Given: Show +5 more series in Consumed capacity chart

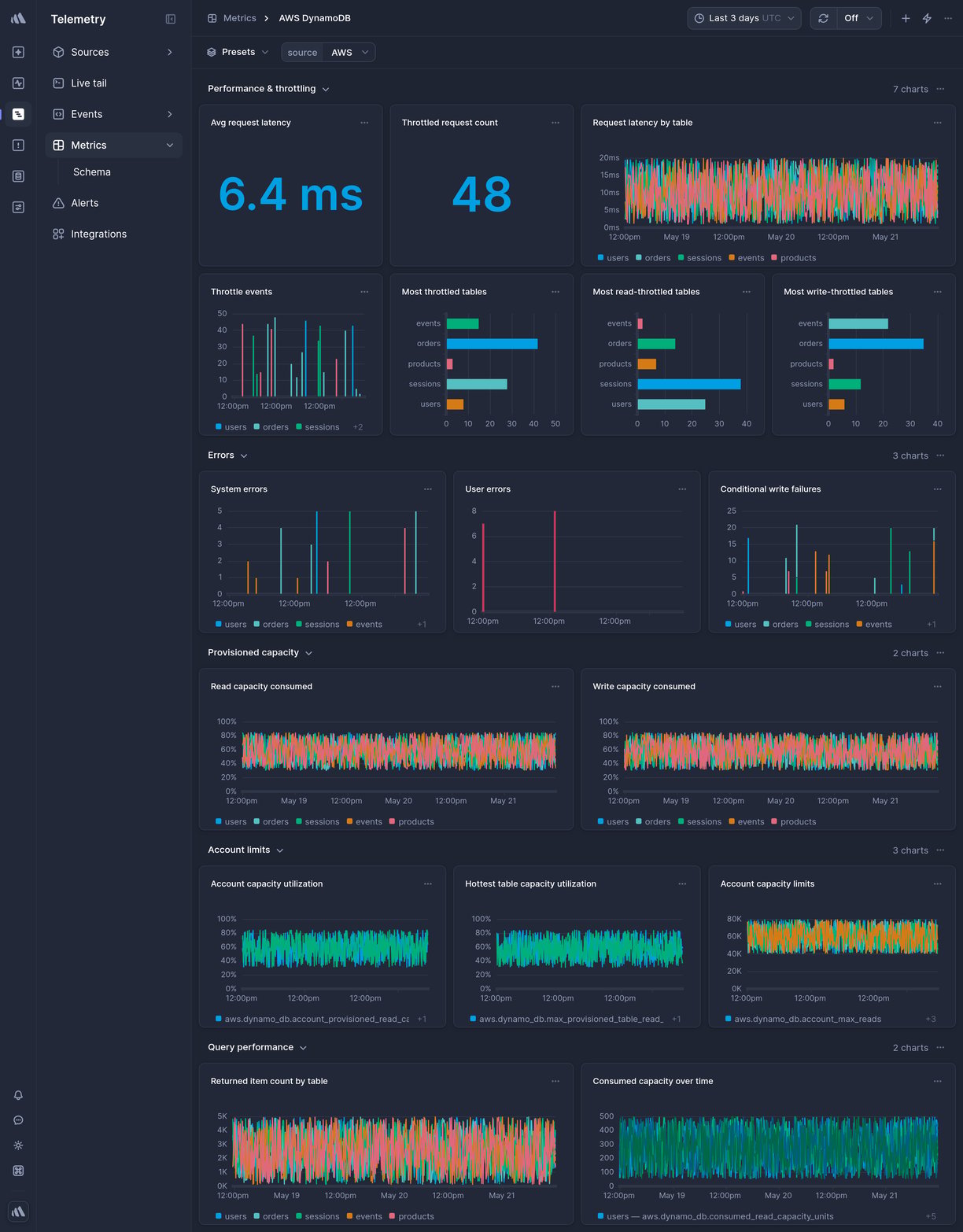Looking at the screenshot, I should click(931, 1217).
